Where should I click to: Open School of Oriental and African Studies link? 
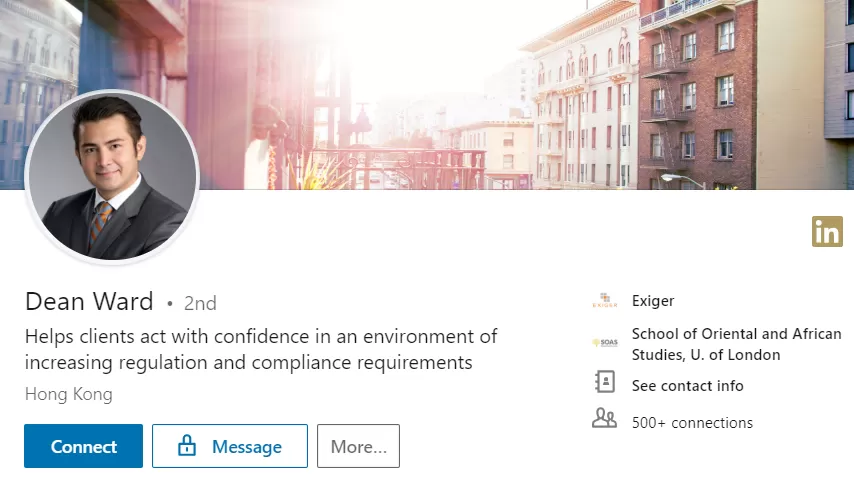tap(736, 344)
